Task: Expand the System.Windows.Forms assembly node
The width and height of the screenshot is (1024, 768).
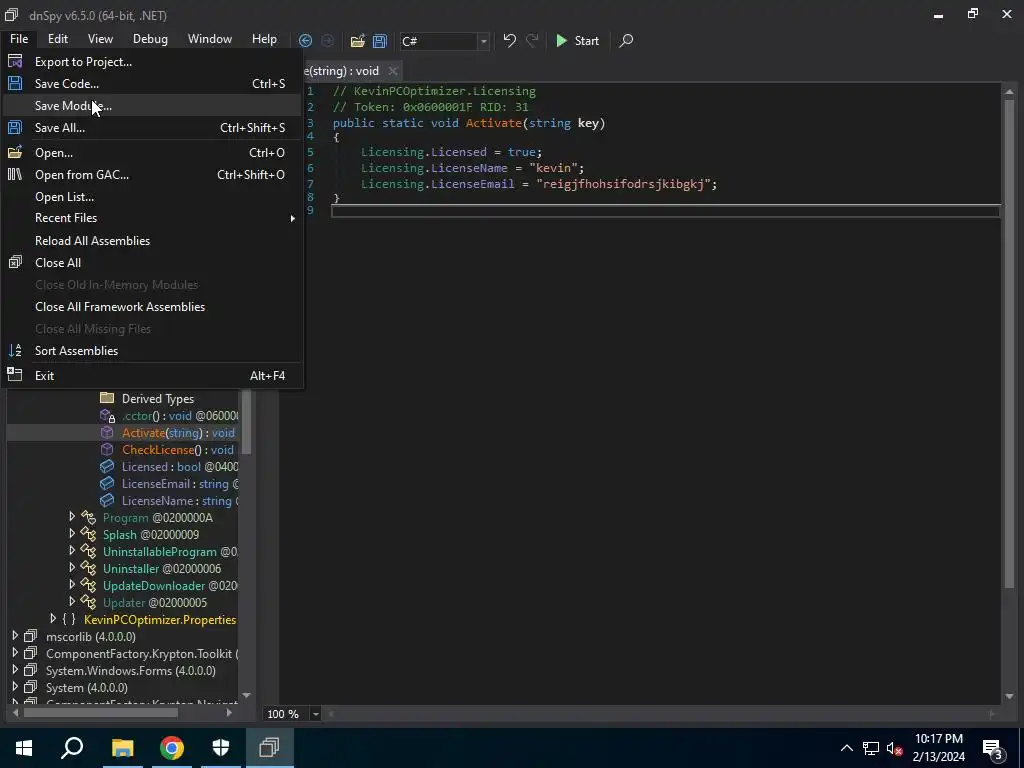Action: pos(15,670)
